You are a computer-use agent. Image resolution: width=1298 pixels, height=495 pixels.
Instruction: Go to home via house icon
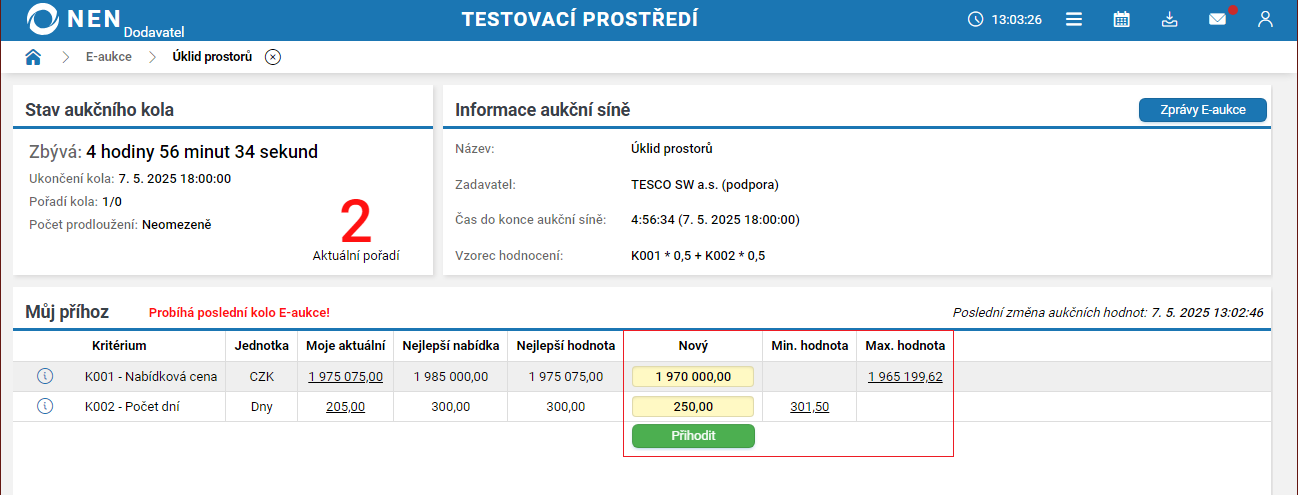[33, 57]
